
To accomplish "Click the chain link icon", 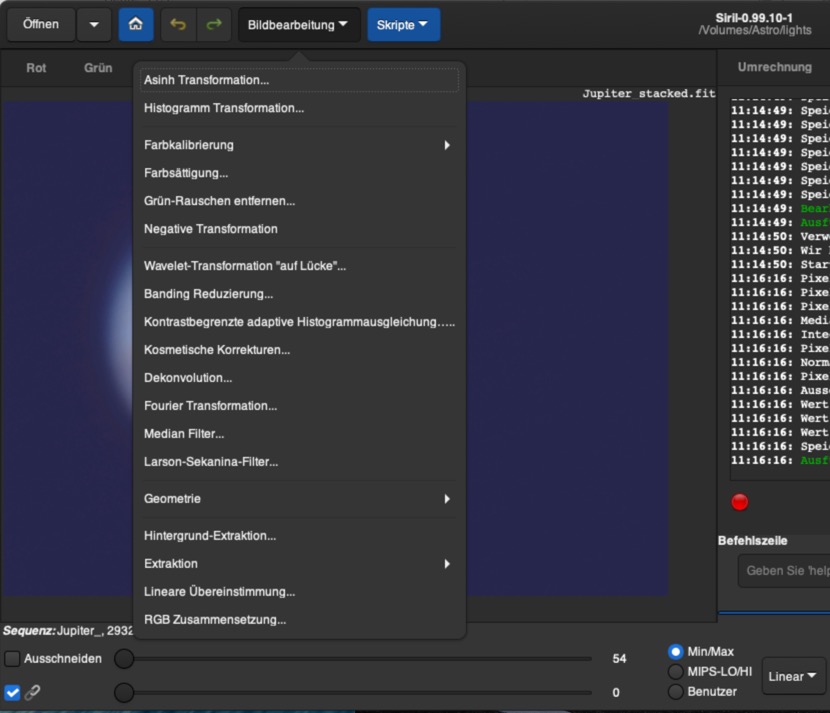I will (33, 692).
